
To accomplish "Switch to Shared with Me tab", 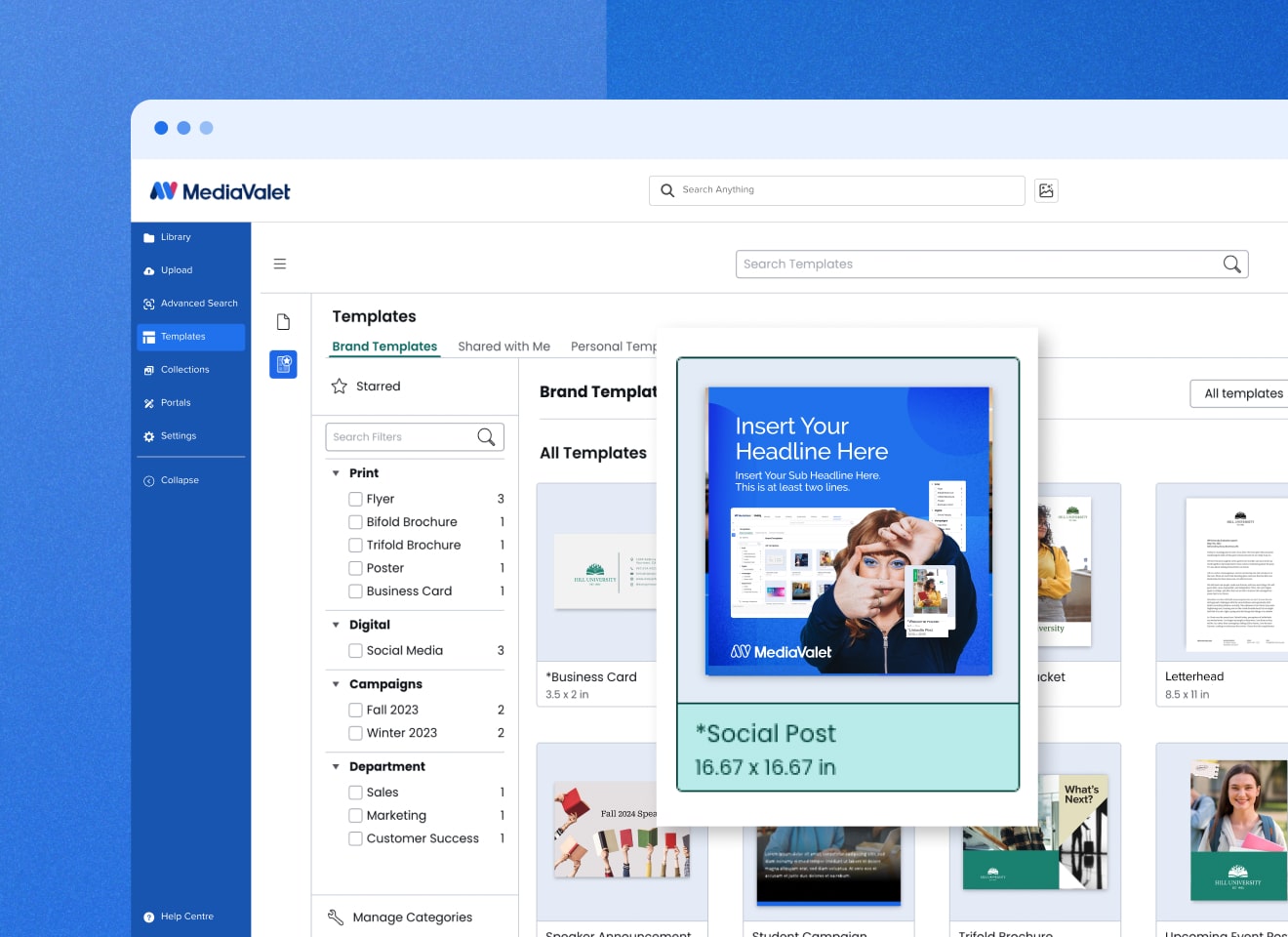I will (x=503, y=346).
